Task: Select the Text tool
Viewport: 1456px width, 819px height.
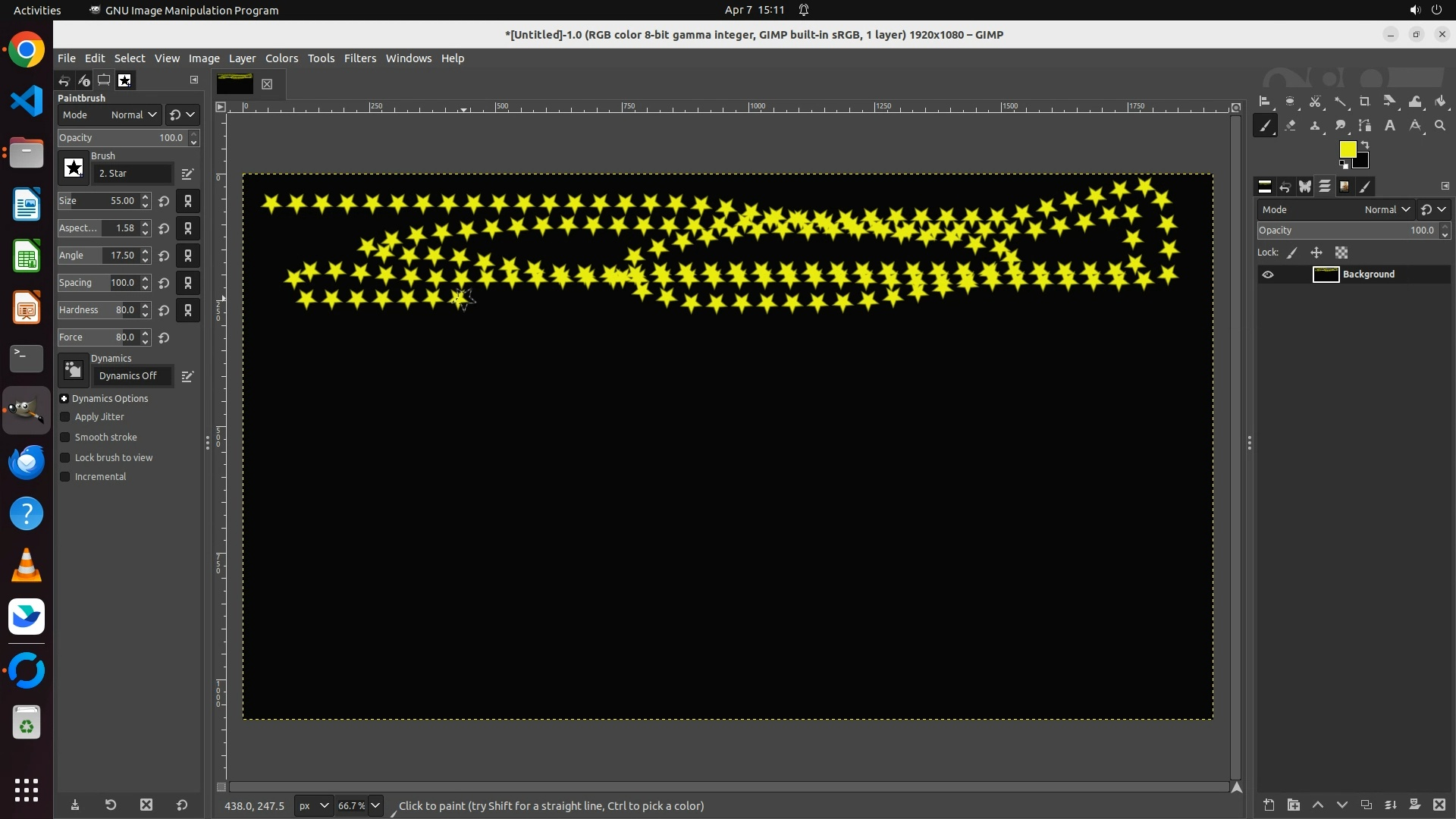Action: (1390, 126)
